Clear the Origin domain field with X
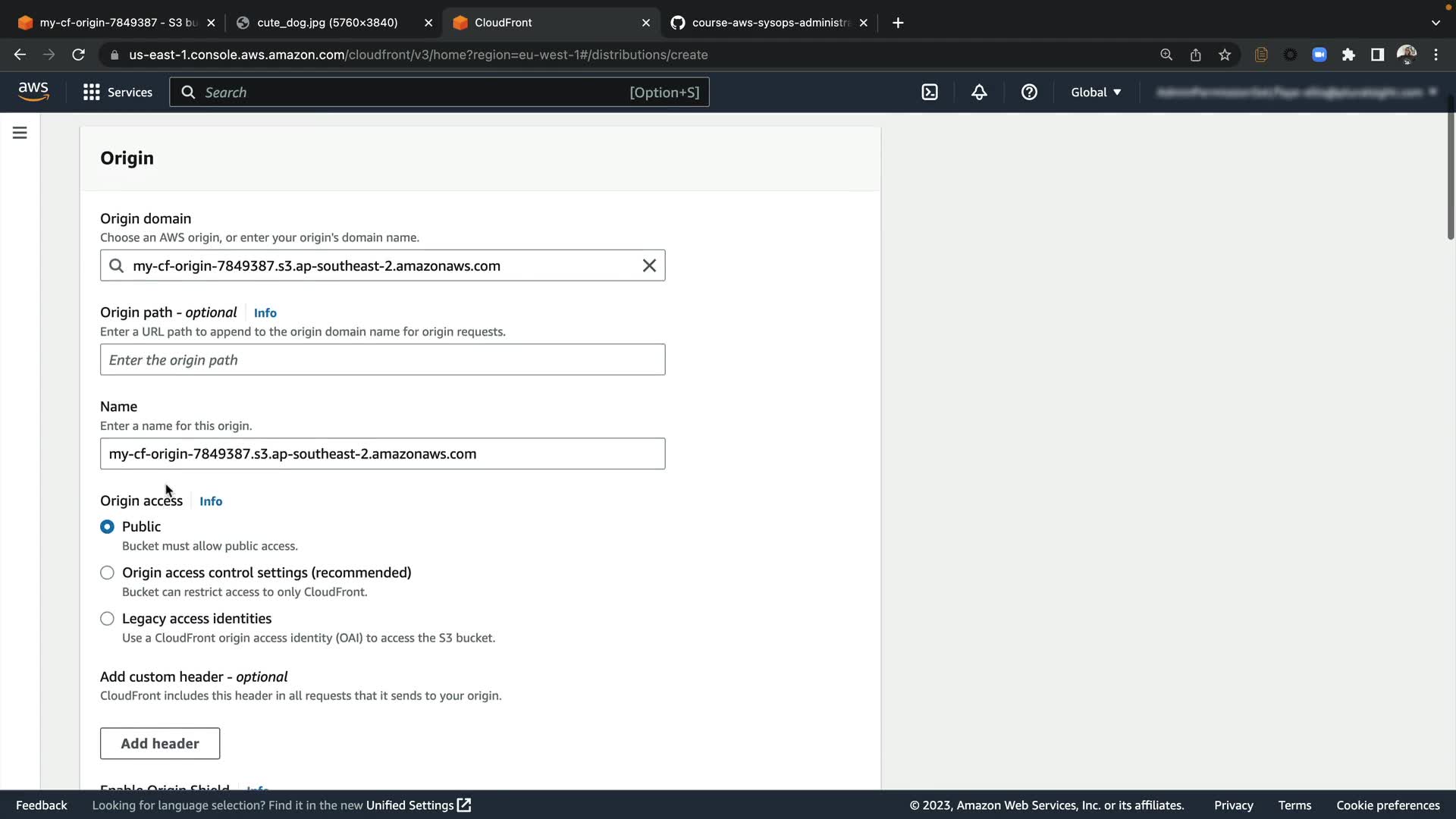Screen dimensions: 1456x819 (x=649, y=265)
